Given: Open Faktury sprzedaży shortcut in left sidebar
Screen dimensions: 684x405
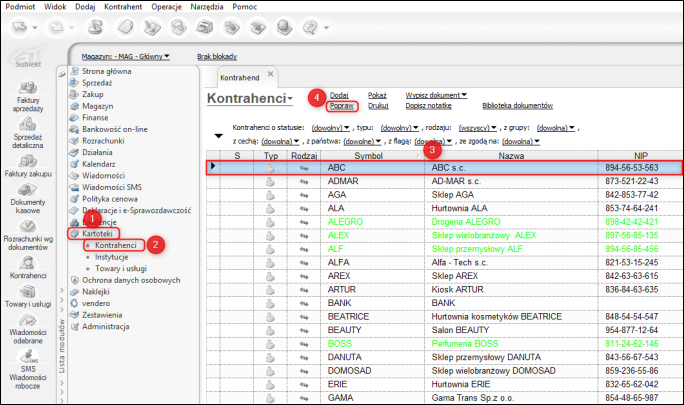Looking at the screenshot, I should [x=27, y=96].
